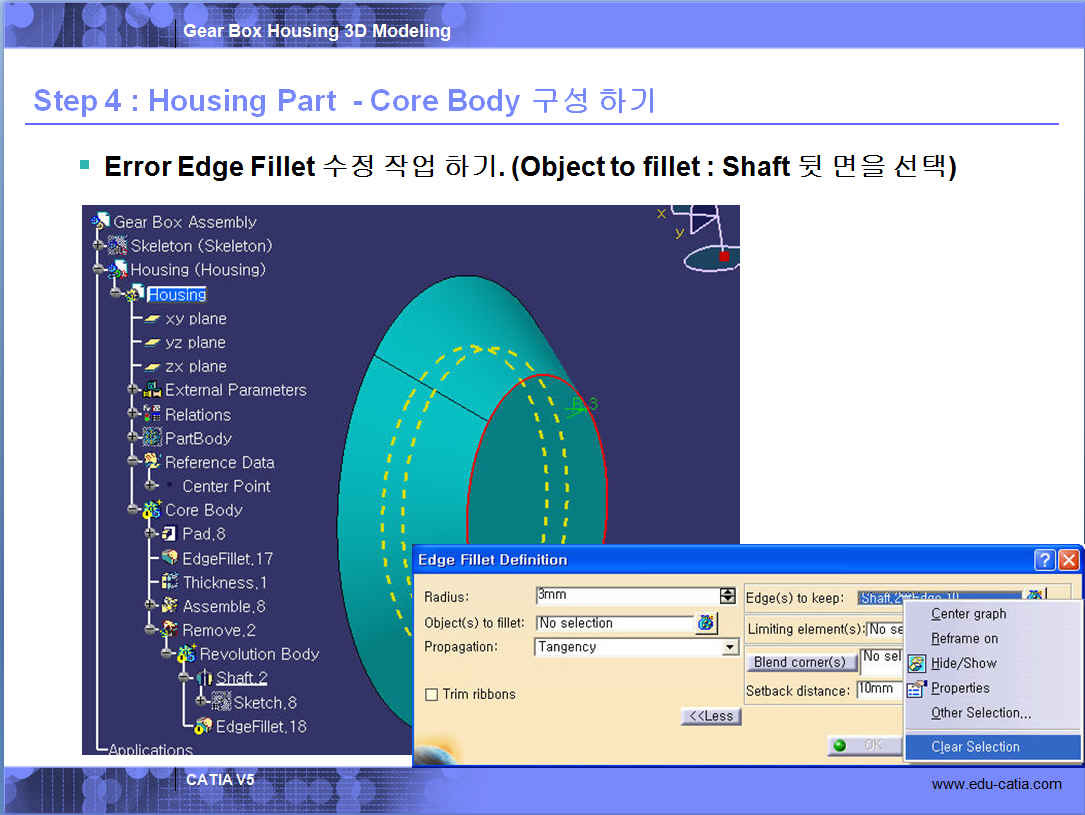This screenshot has width=1085, height=815.
Task: Click the Sketch.8 icon in tree
Action: (x=221, y=702)
